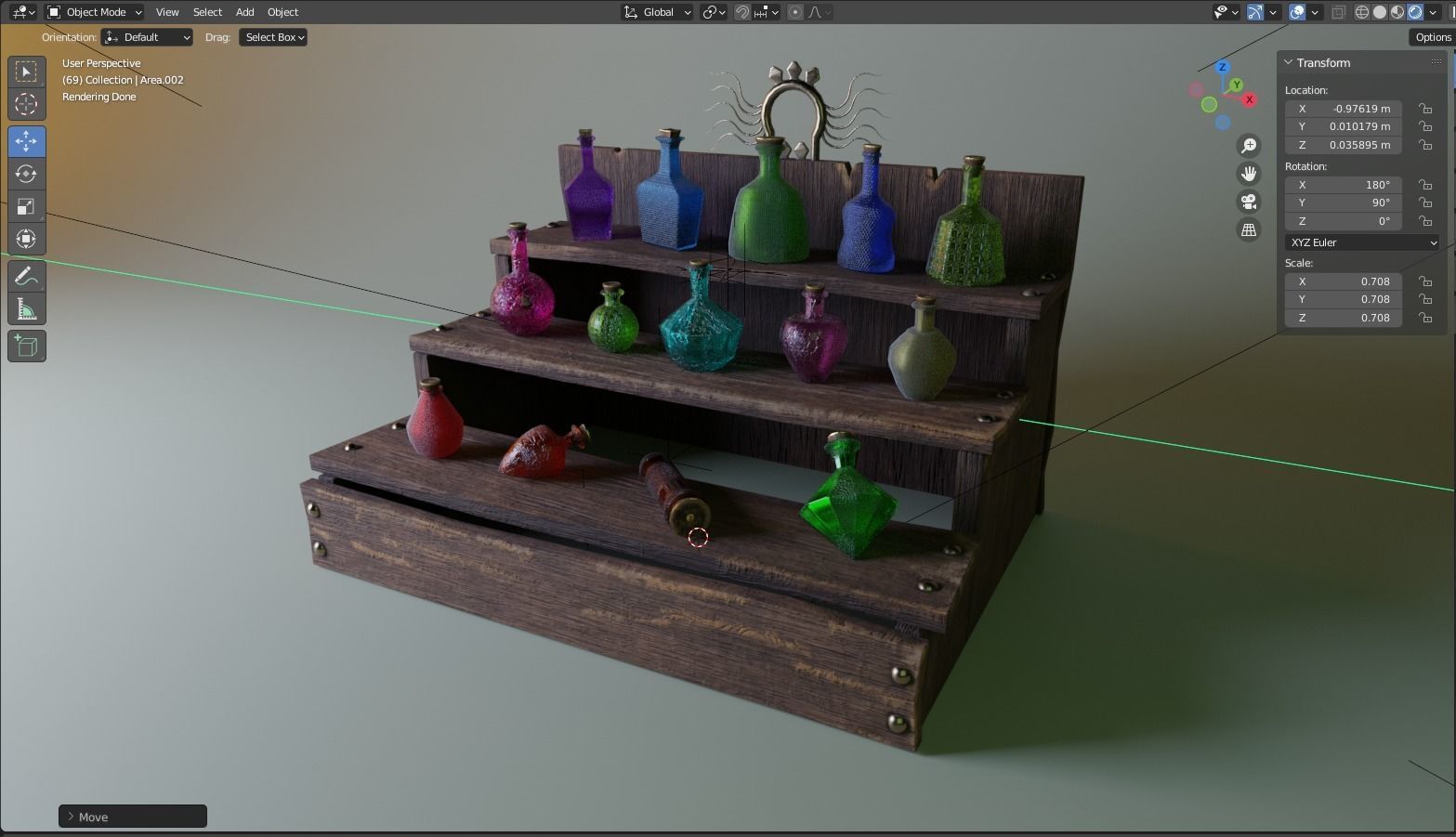Switch viewport shading to Solid mode

1379,11
